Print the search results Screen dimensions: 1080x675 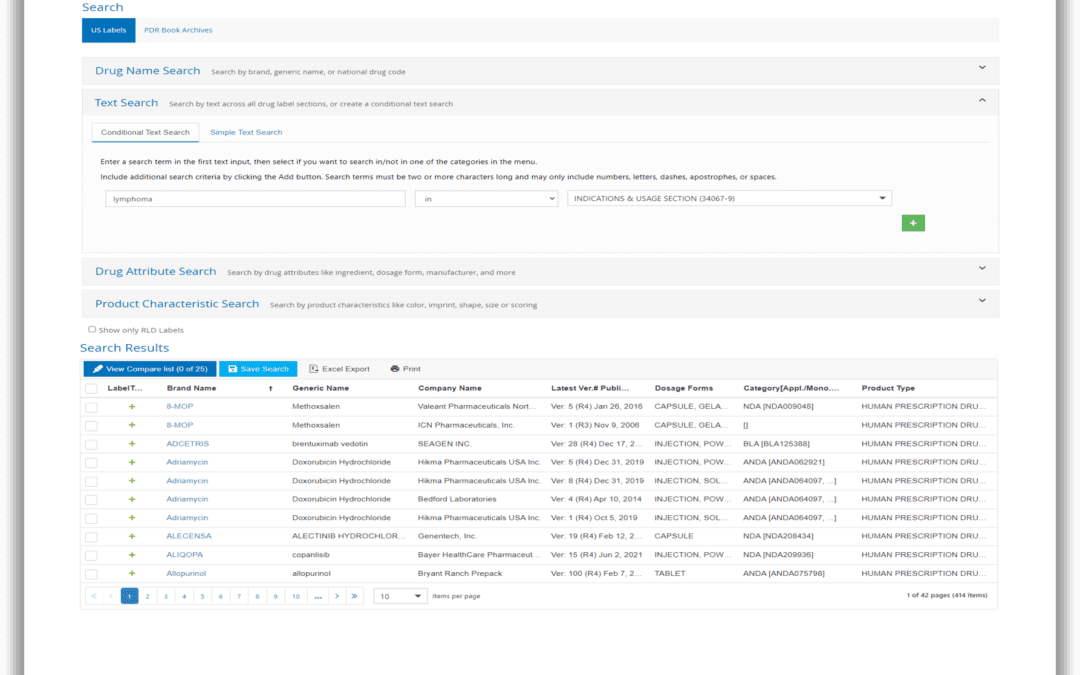[405, 368]
